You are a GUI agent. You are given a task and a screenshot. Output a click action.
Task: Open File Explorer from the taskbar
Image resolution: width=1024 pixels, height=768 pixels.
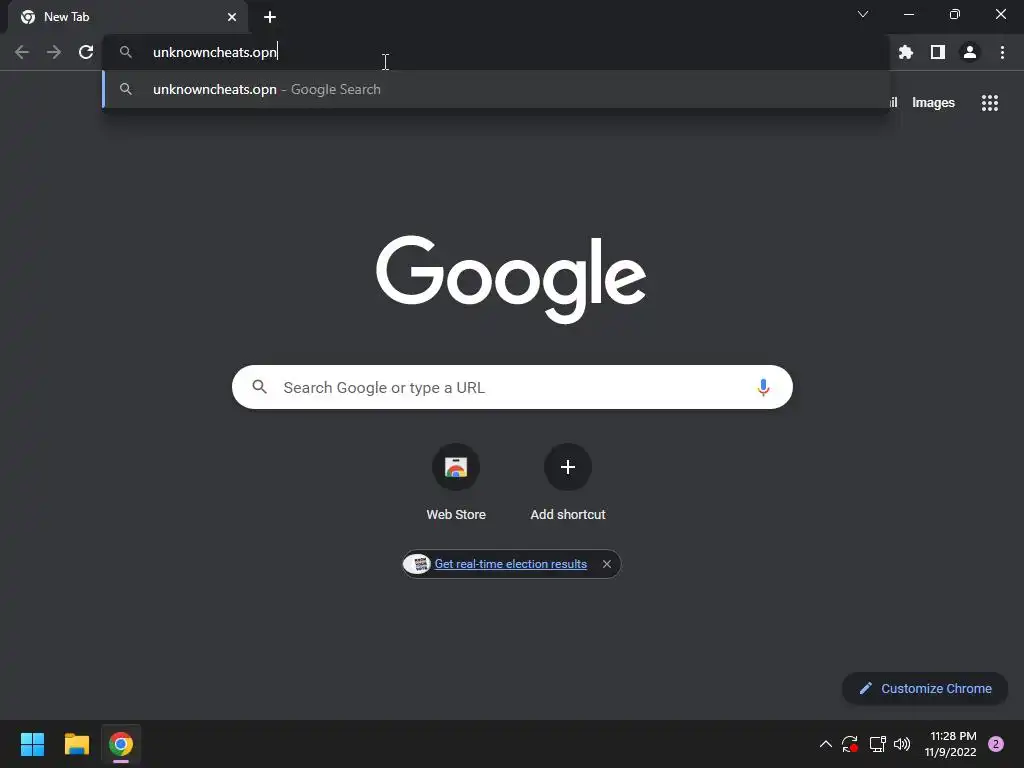(x=77, y=744)
